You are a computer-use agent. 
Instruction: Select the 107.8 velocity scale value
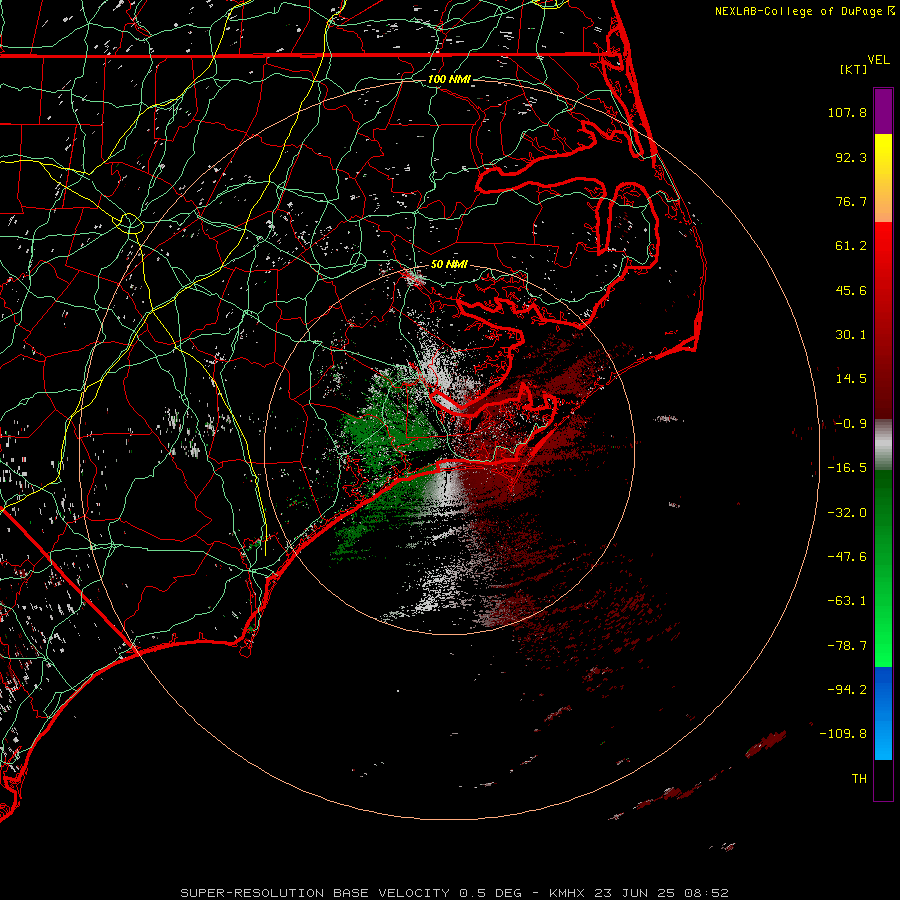point(847,112)
